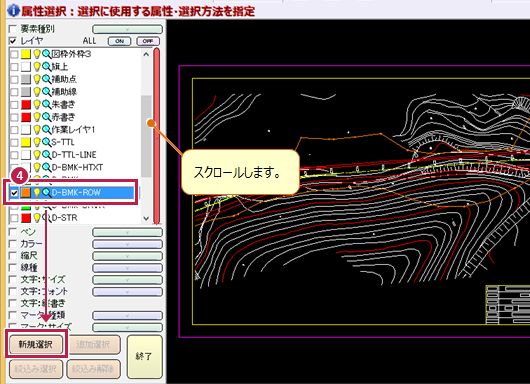Open the ペン dropdown list

click(x=127, y=232)
